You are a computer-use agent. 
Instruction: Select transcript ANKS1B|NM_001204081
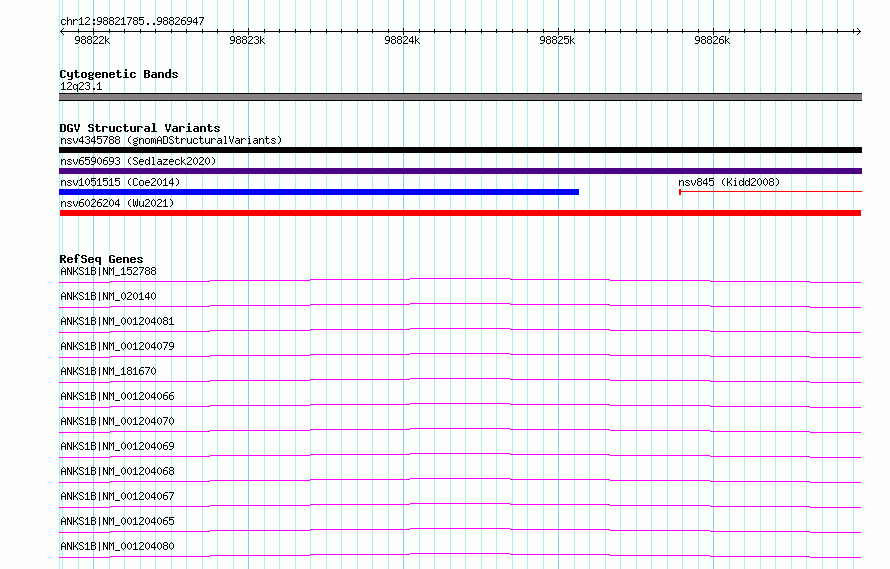(x=117, y=321)
